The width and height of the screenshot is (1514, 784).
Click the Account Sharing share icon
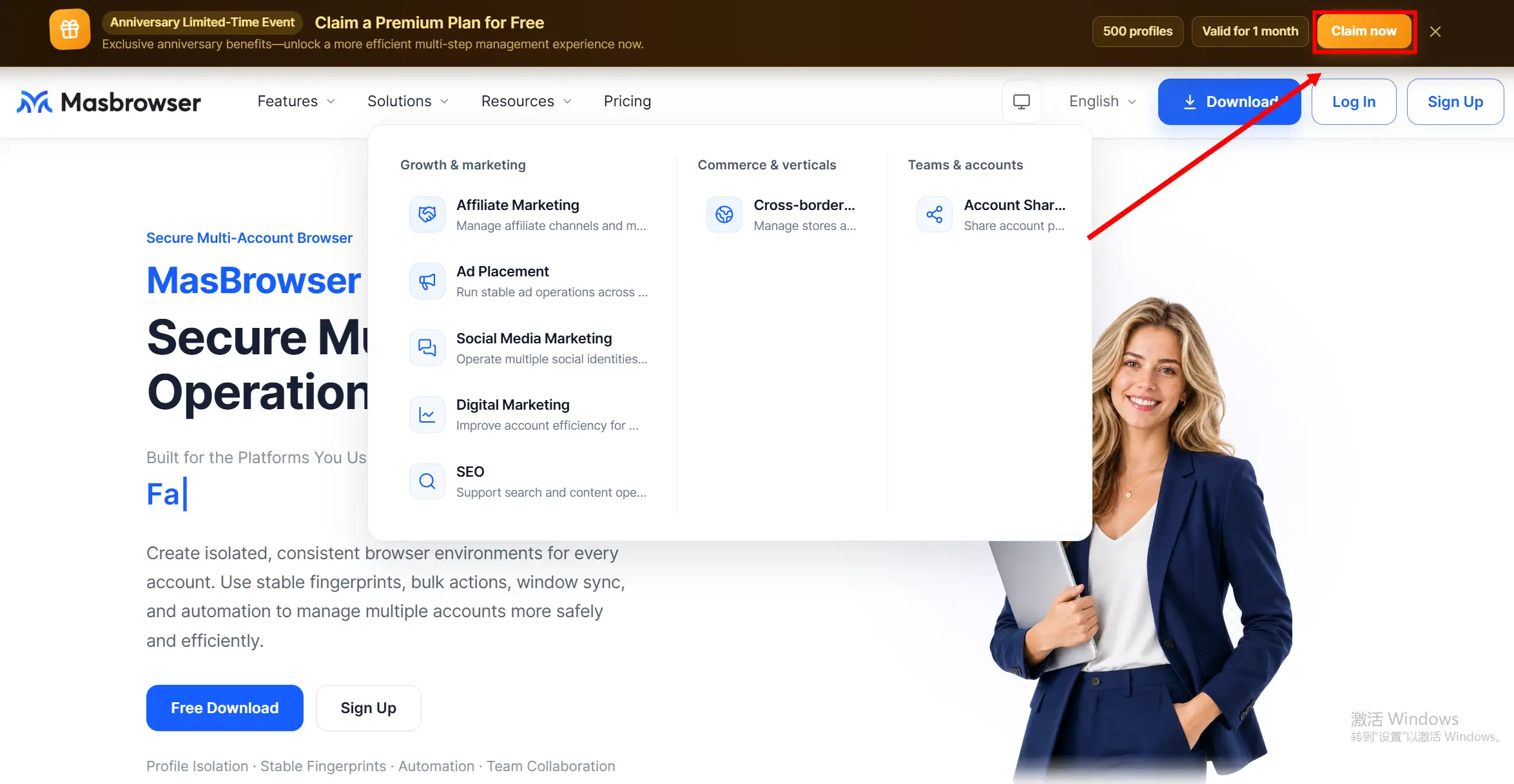pyautogui.click(x=935, y=215)
